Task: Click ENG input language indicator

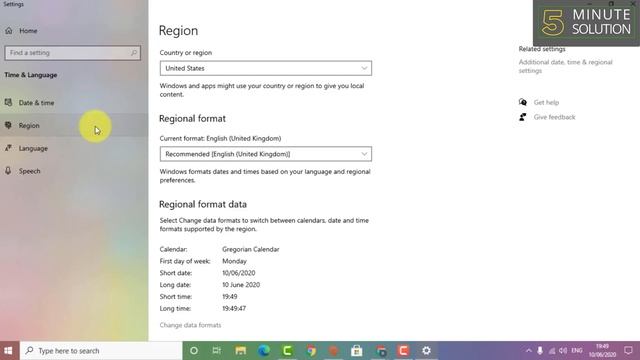Action: 577,351
